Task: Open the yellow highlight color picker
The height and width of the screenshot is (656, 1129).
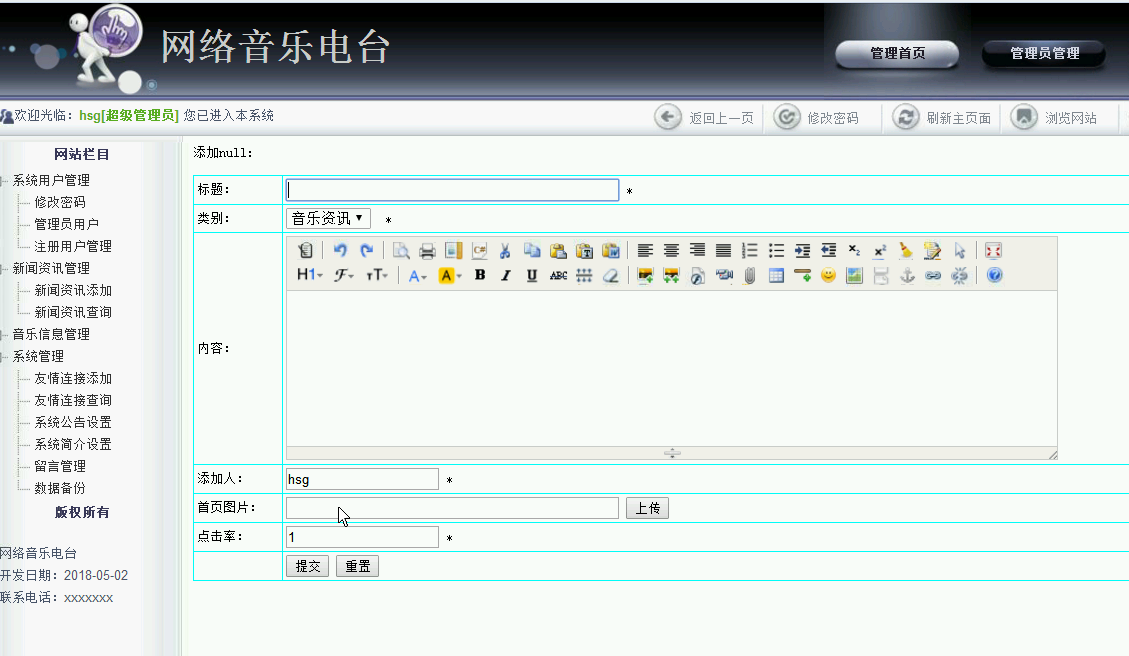Action: 449,275
